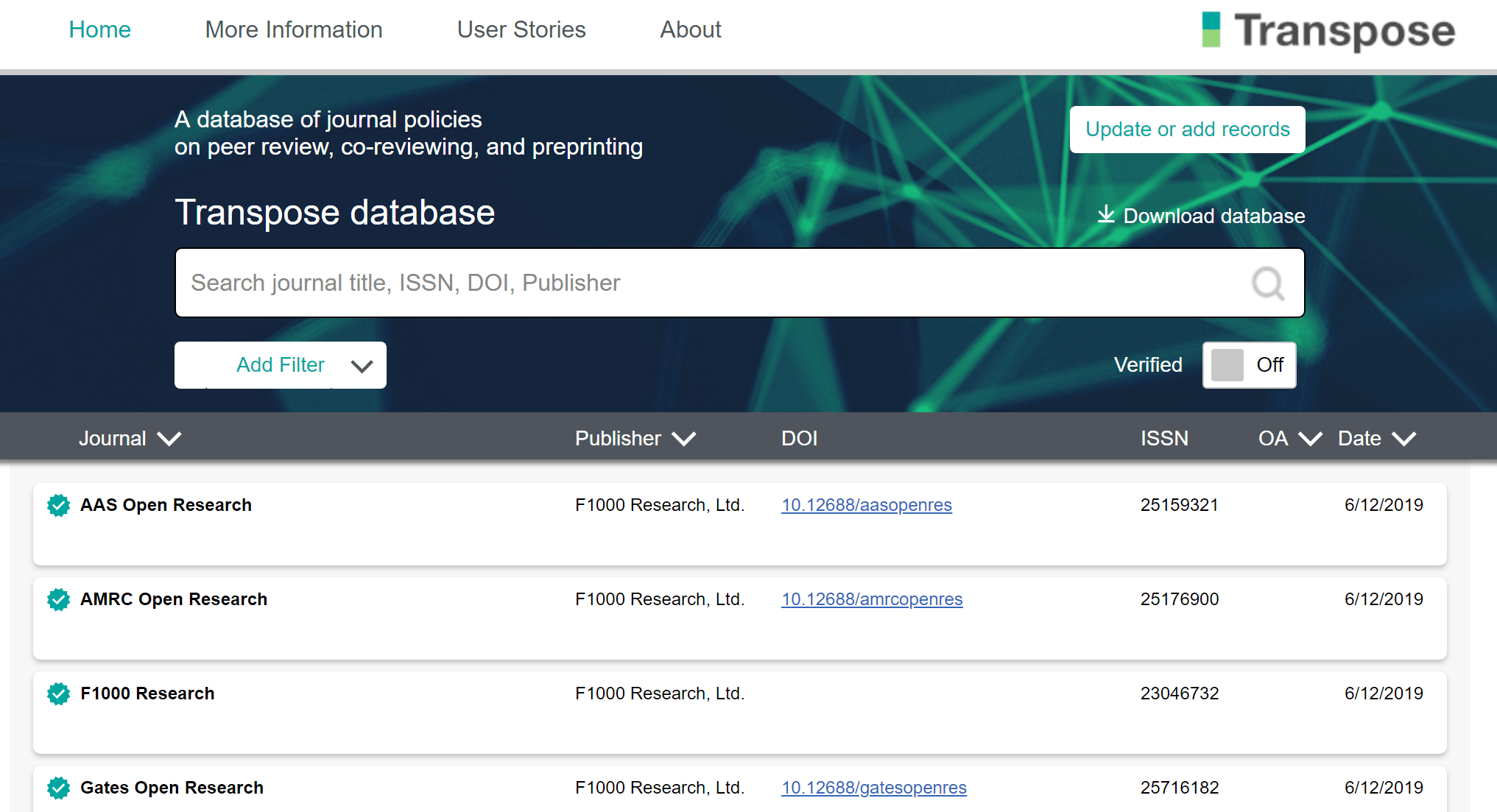
Task: Click the verified badge beside F1000 Research
Action: (x=57, y=693)
